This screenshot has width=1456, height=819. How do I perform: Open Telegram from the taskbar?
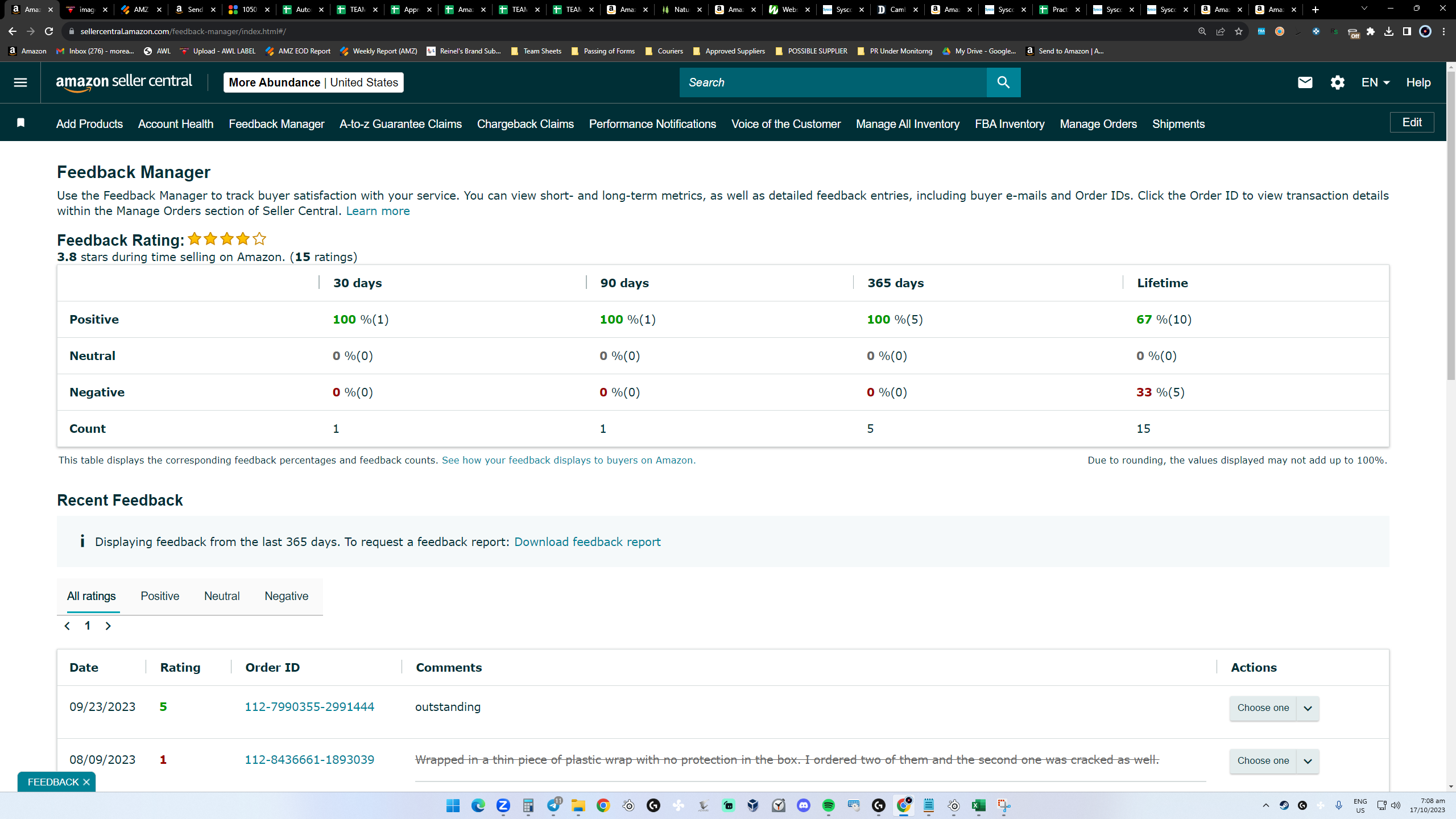point(553,805)
